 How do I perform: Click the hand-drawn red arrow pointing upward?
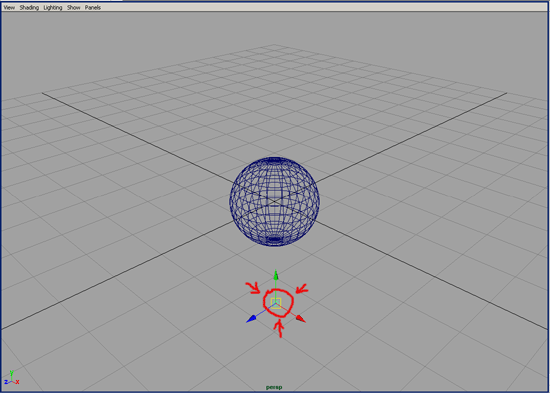click(280, 329)
